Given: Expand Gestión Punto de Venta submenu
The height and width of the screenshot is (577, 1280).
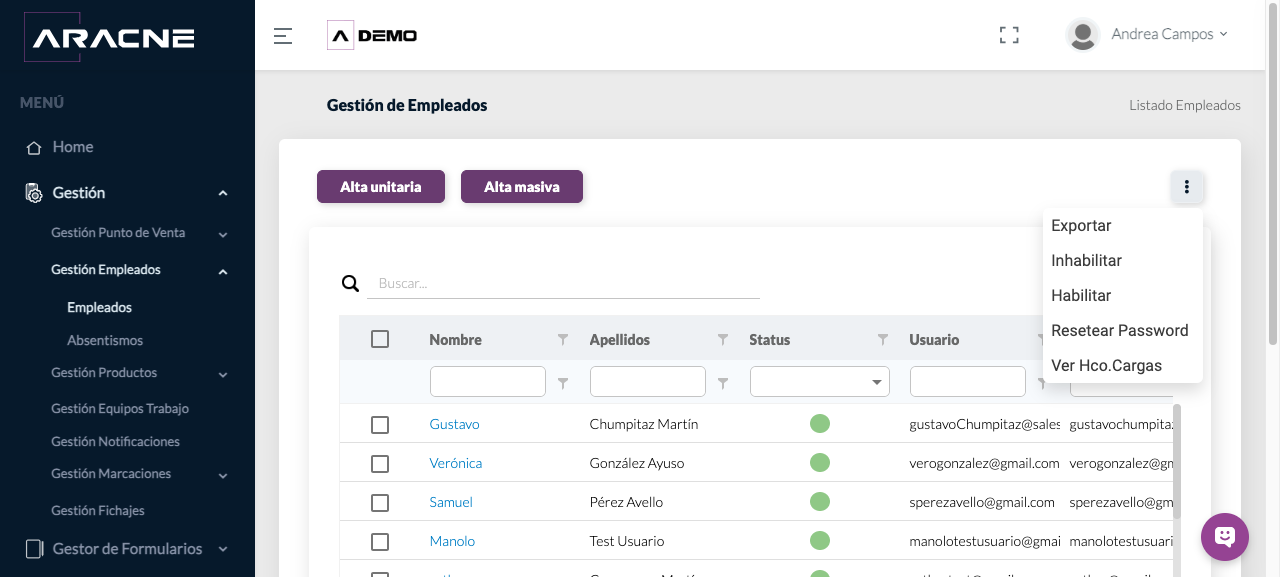Looking at the screenshot, I should tap(223, 234).
